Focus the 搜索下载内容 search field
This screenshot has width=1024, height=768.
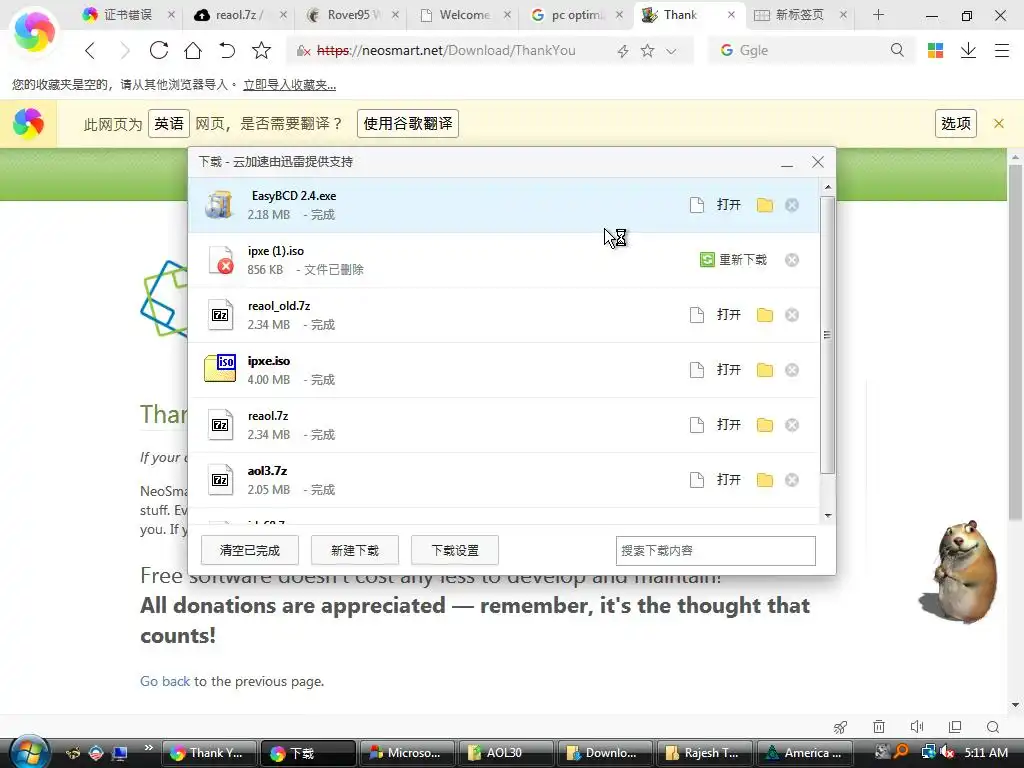pos(715,551)
